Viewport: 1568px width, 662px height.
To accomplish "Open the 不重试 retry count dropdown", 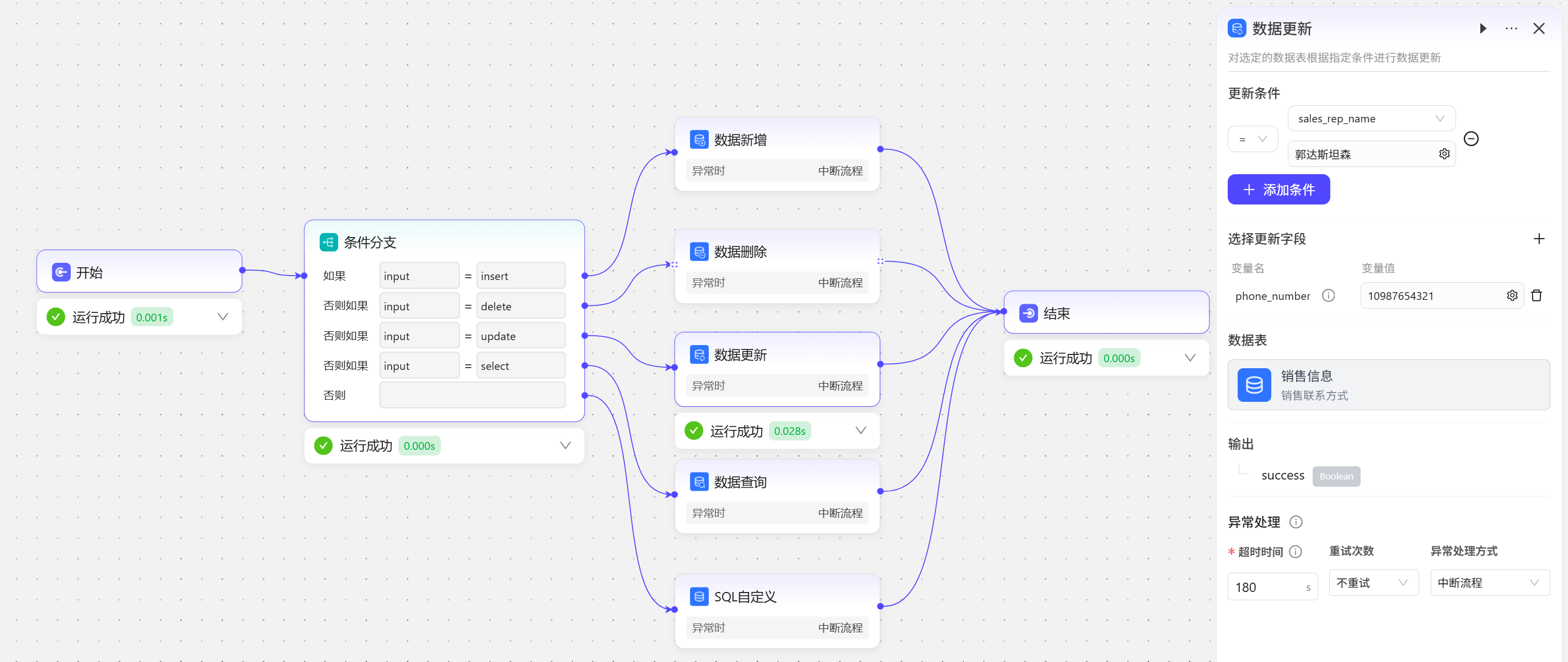I will (1373, 583).
